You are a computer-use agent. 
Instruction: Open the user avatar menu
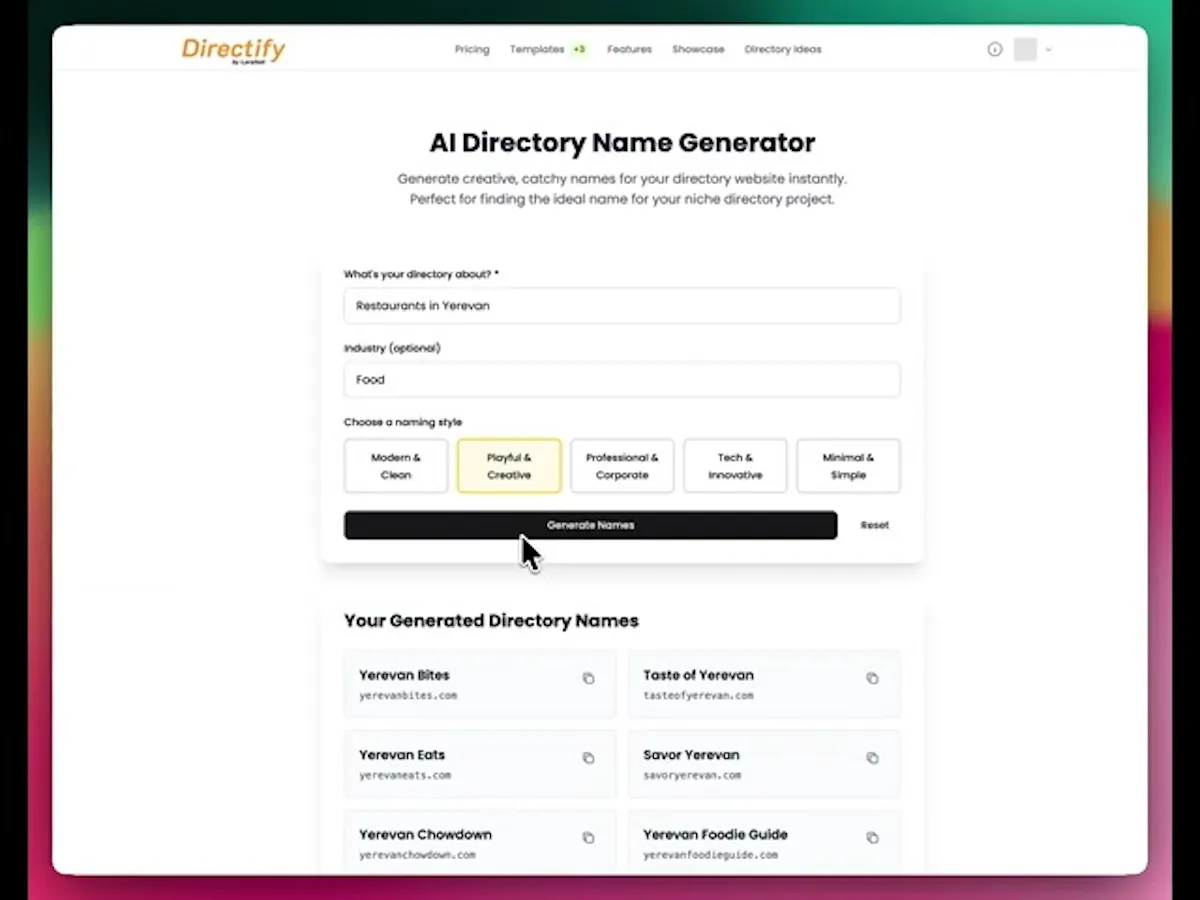coord(1025,49)
